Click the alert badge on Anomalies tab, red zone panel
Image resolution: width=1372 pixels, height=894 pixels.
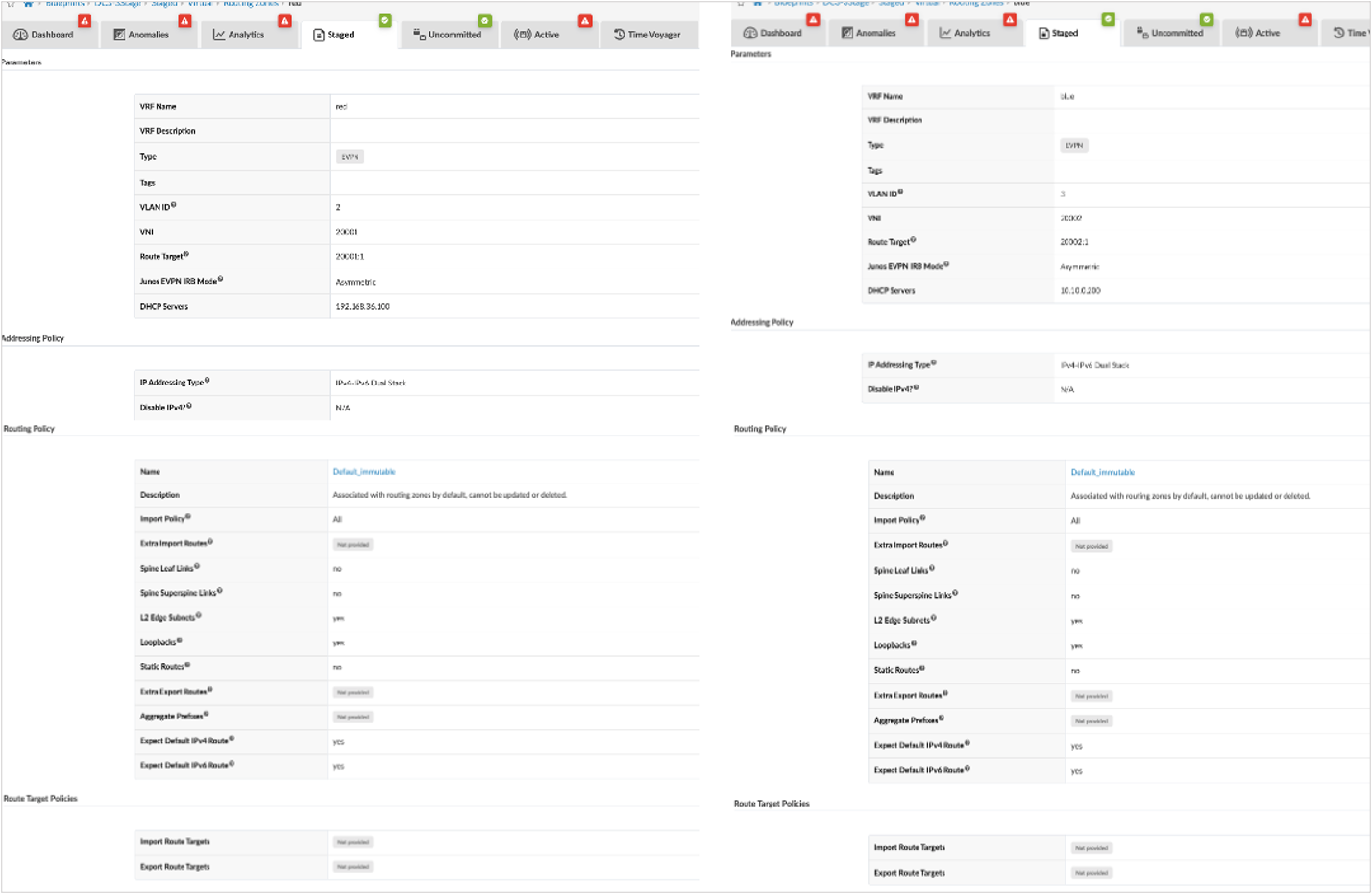pos(184,20)
